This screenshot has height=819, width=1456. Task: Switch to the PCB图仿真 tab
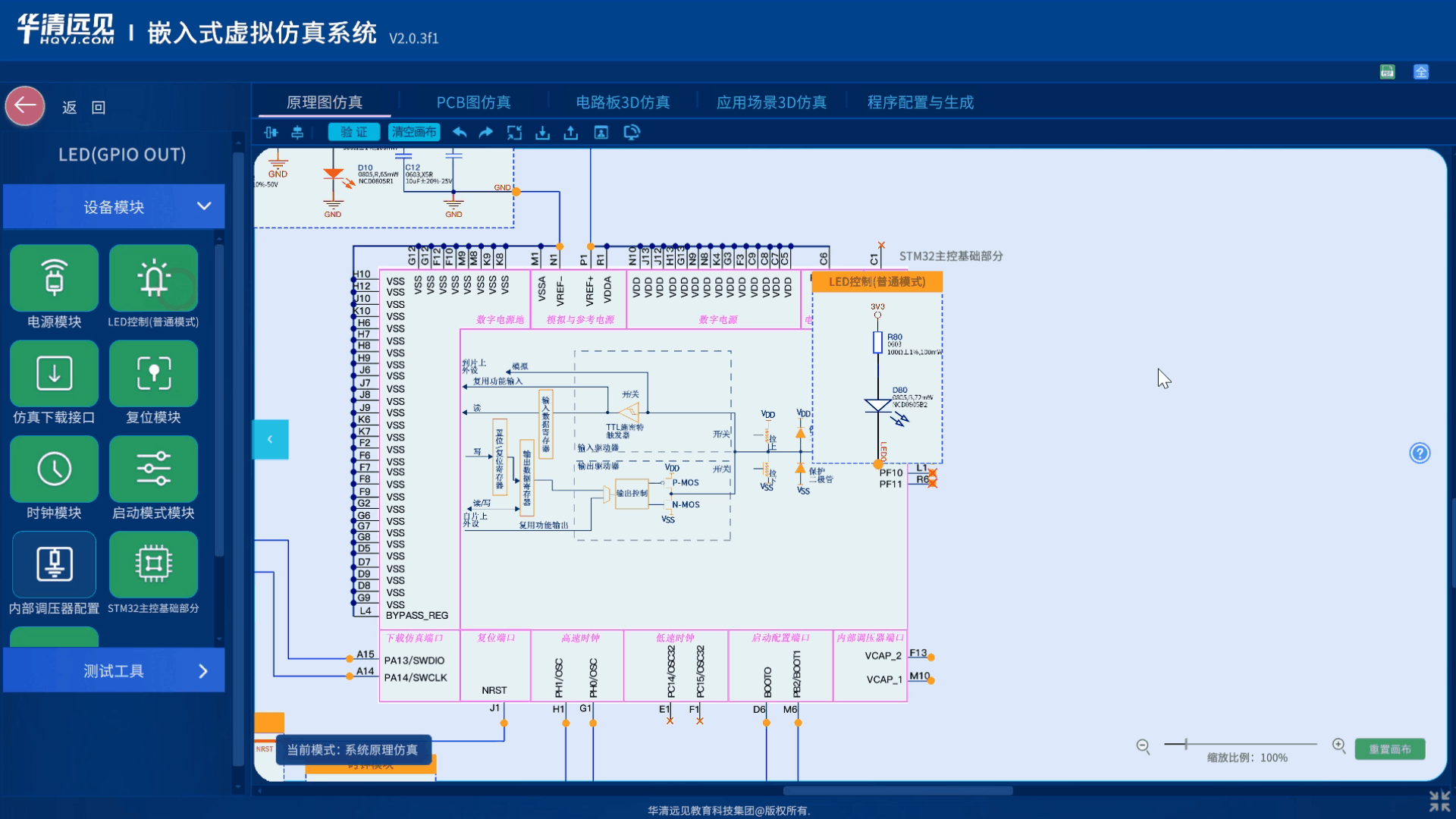tap(473, 102)
